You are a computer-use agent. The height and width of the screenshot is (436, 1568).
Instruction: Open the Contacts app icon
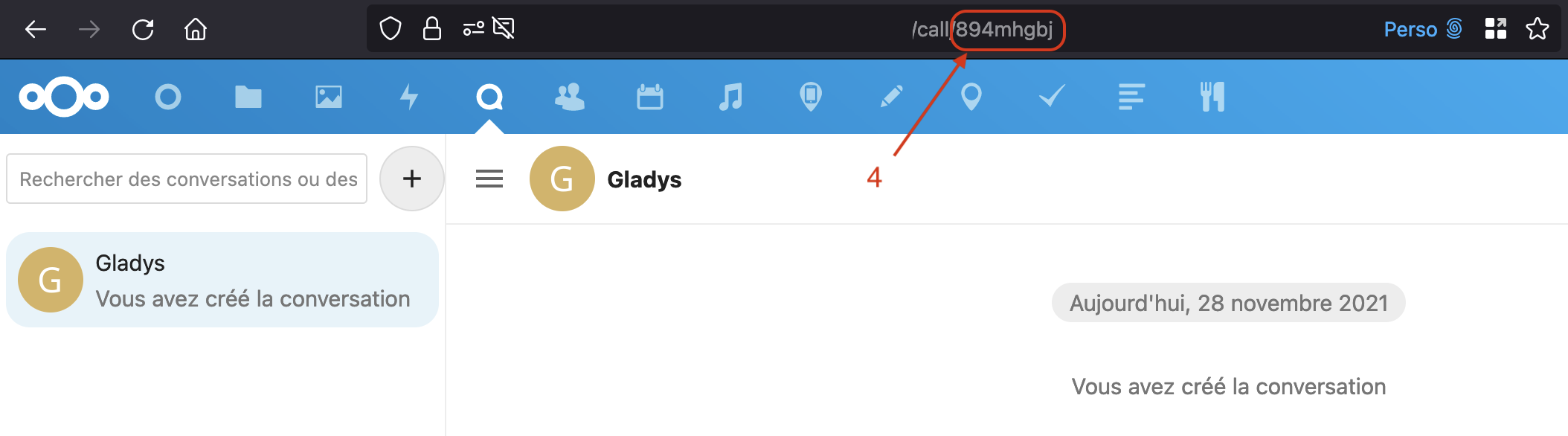click(570, 97)
